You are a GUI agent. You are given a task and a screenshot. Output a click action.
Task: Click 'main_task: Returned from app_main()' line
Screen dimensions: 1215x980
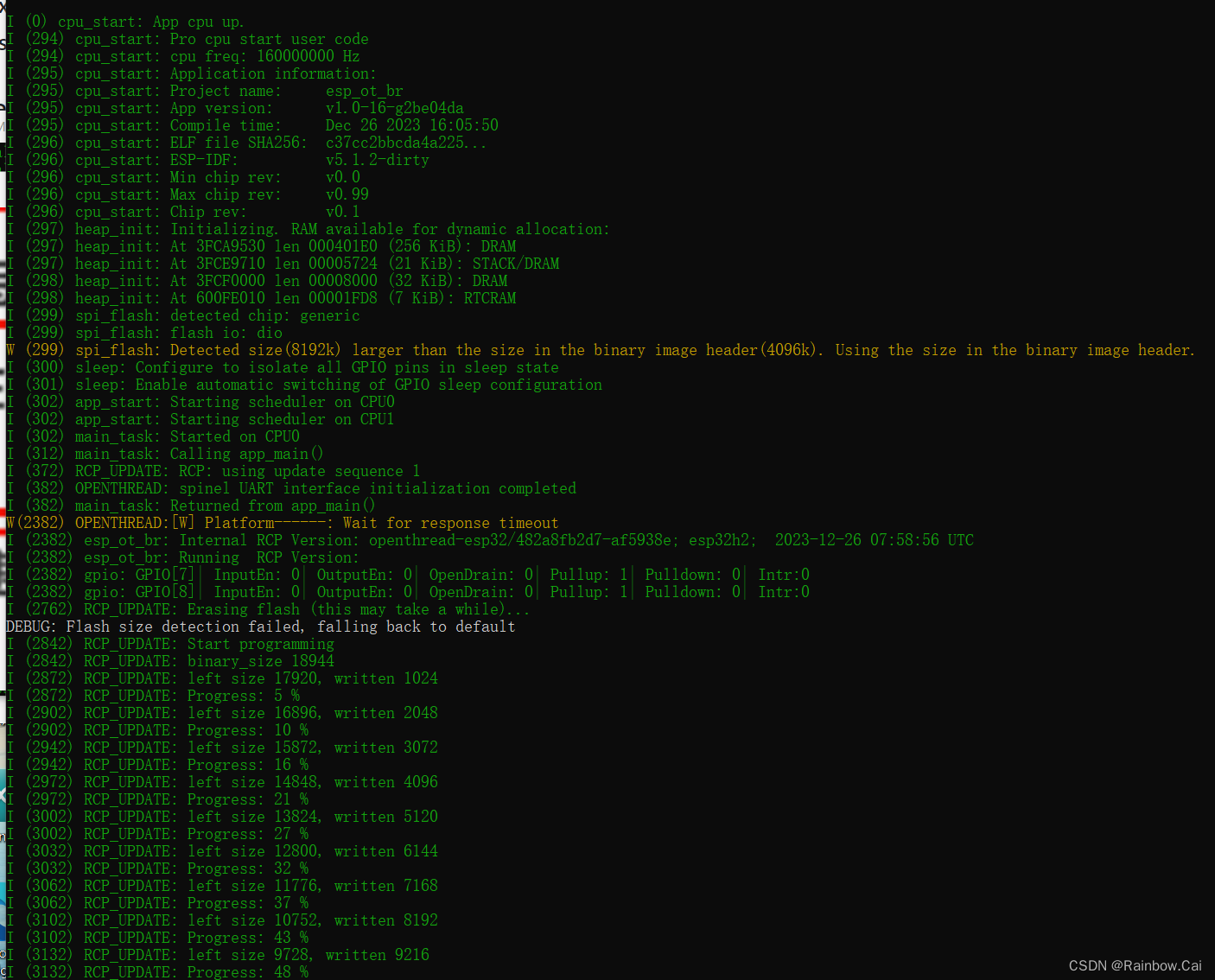pos(191,506)
